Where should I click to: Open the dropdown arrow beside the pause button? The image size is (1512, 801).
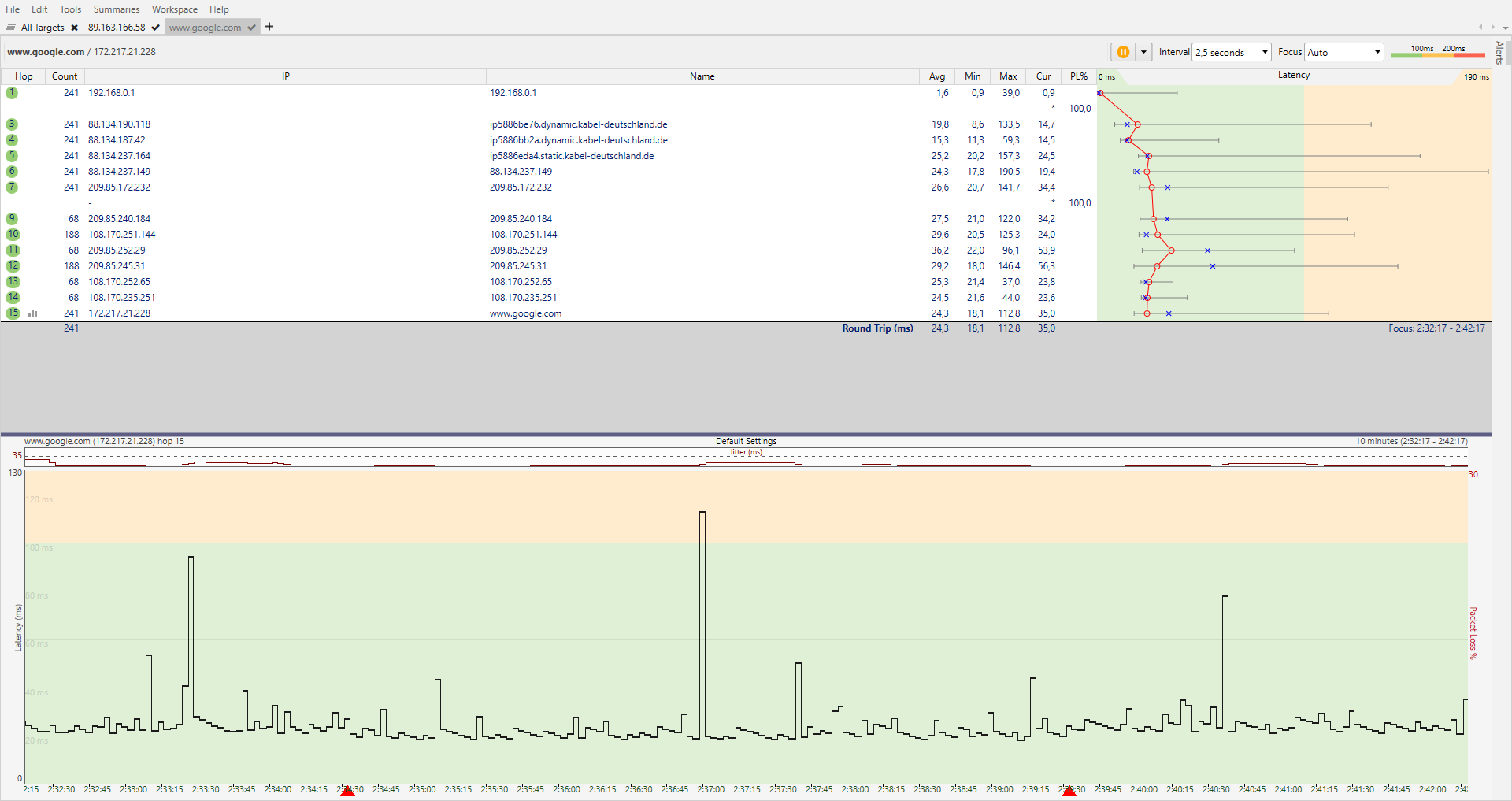[1143, 52]
